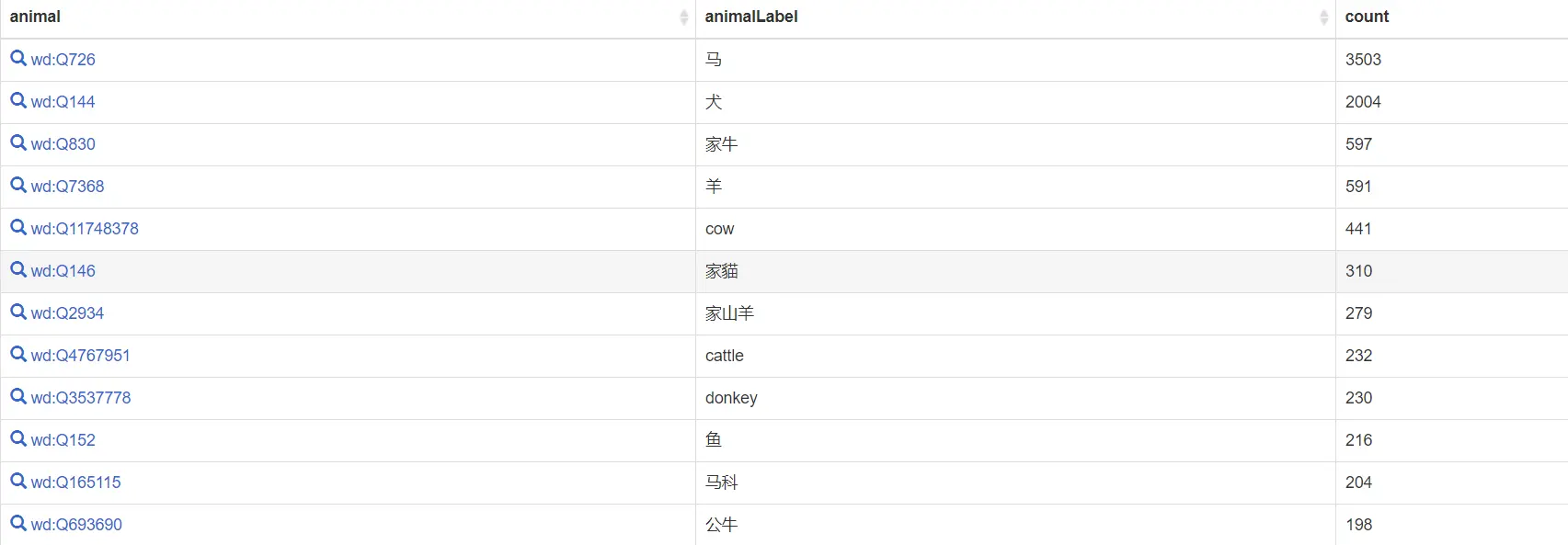Explore wd:Q3537778 using its magnifier icon
This screenshot has height=545, width=1568.
[18, 397]
